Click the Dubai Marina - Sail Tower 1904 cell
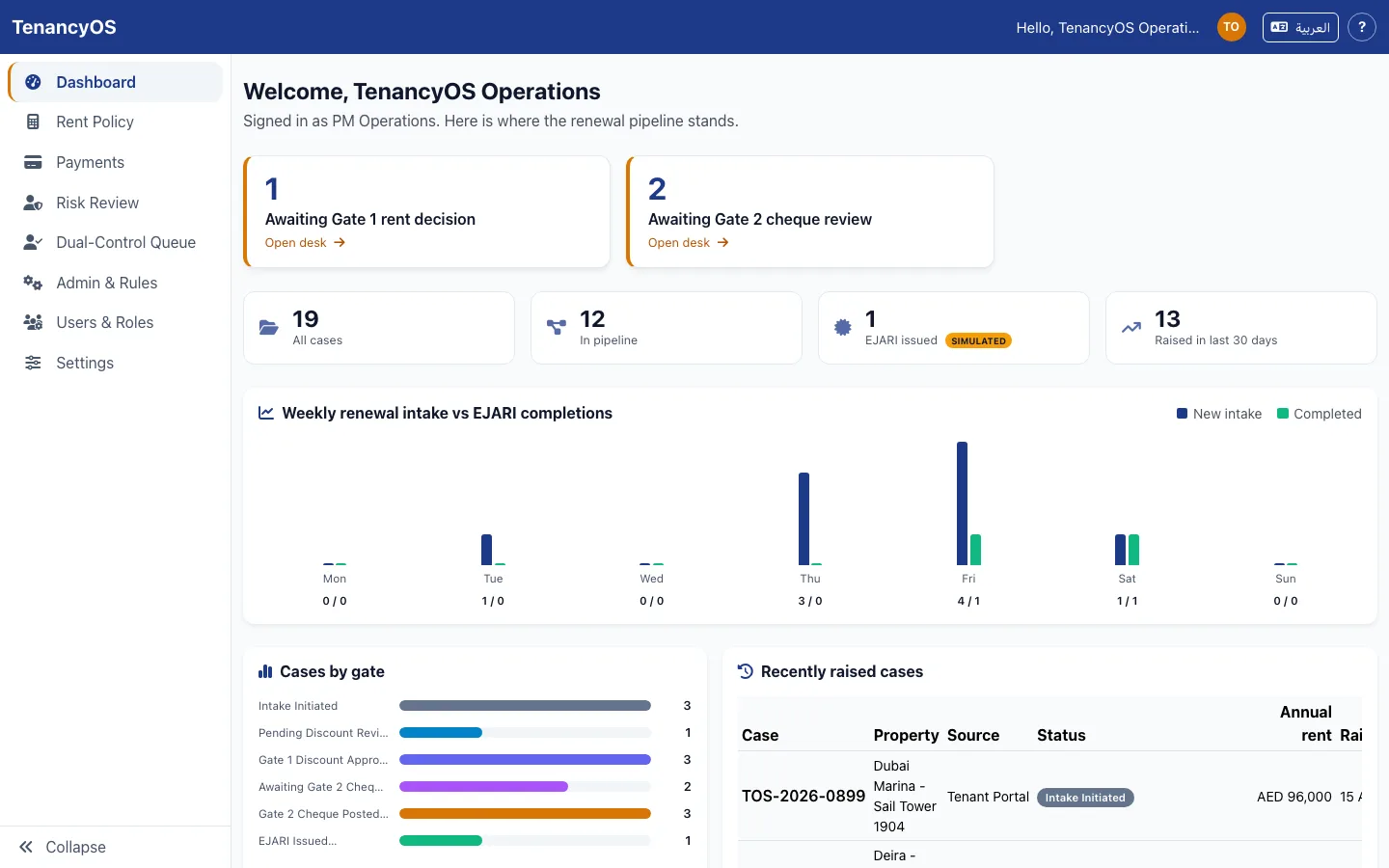This screenshot has width=1389, height=868. pos(905,797)
